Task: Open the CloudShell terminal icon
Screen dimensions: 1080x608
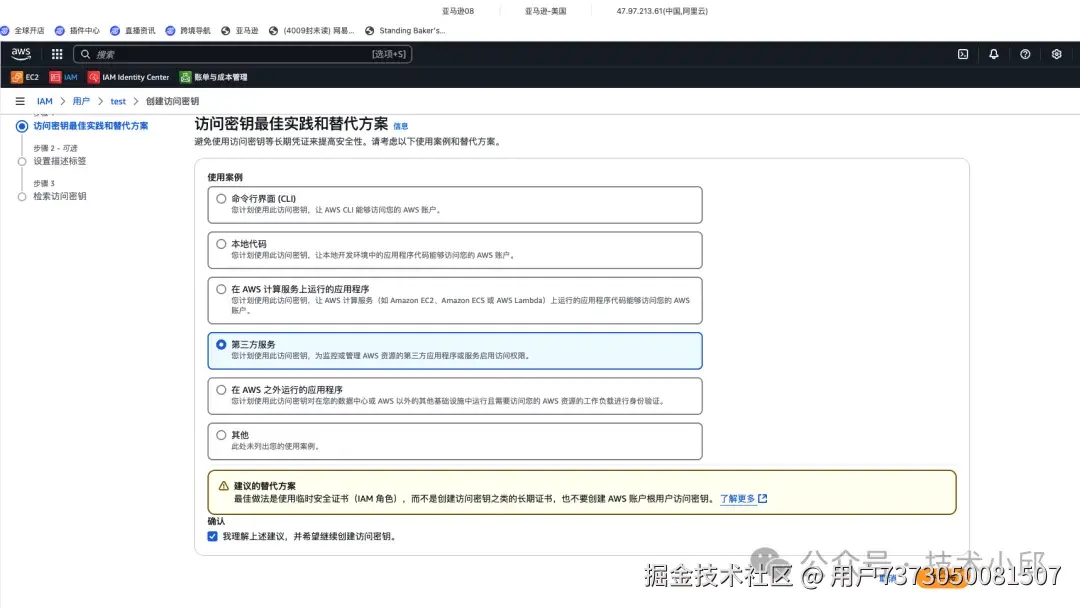Action: [963, 54]
